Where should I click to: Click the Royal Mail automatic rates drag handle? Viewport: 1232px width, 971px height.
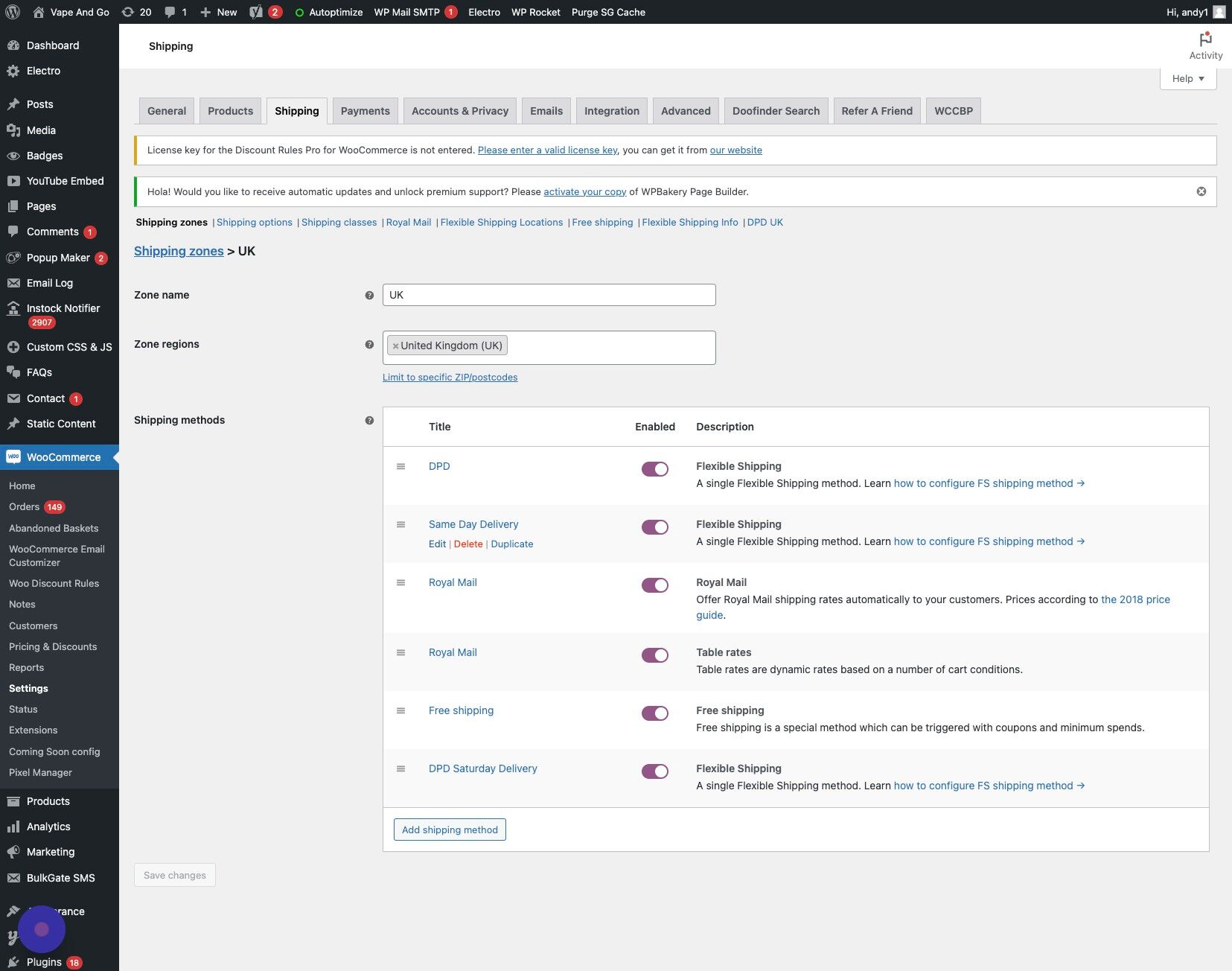click(x=400, y=583)
